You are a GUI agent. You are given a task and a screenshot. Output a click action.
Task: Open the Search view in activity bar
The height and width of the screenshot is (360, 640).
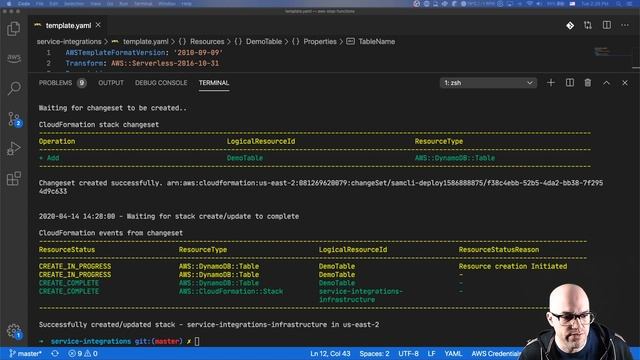14,88
